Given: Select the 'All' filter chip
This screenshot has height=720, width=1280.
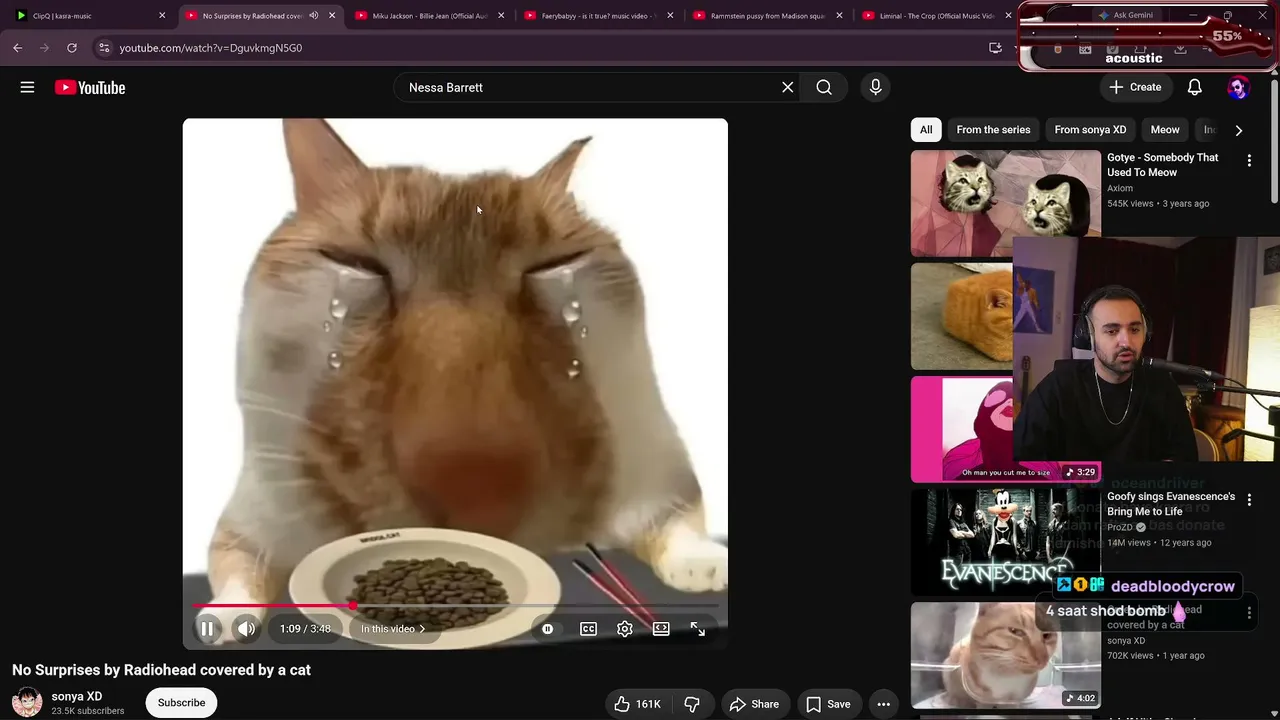Looking at the screenshot, I should [x=926, y=130].
